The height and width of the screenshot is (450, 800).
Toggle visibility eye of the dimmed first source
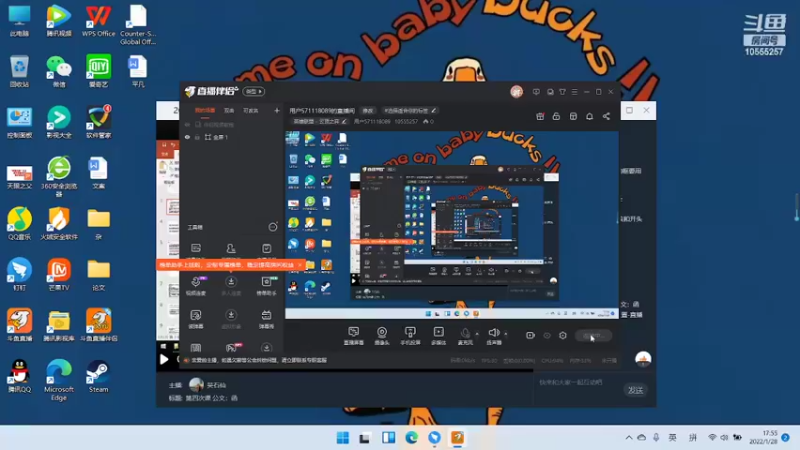pyautogui.click(x=187, y=124)
